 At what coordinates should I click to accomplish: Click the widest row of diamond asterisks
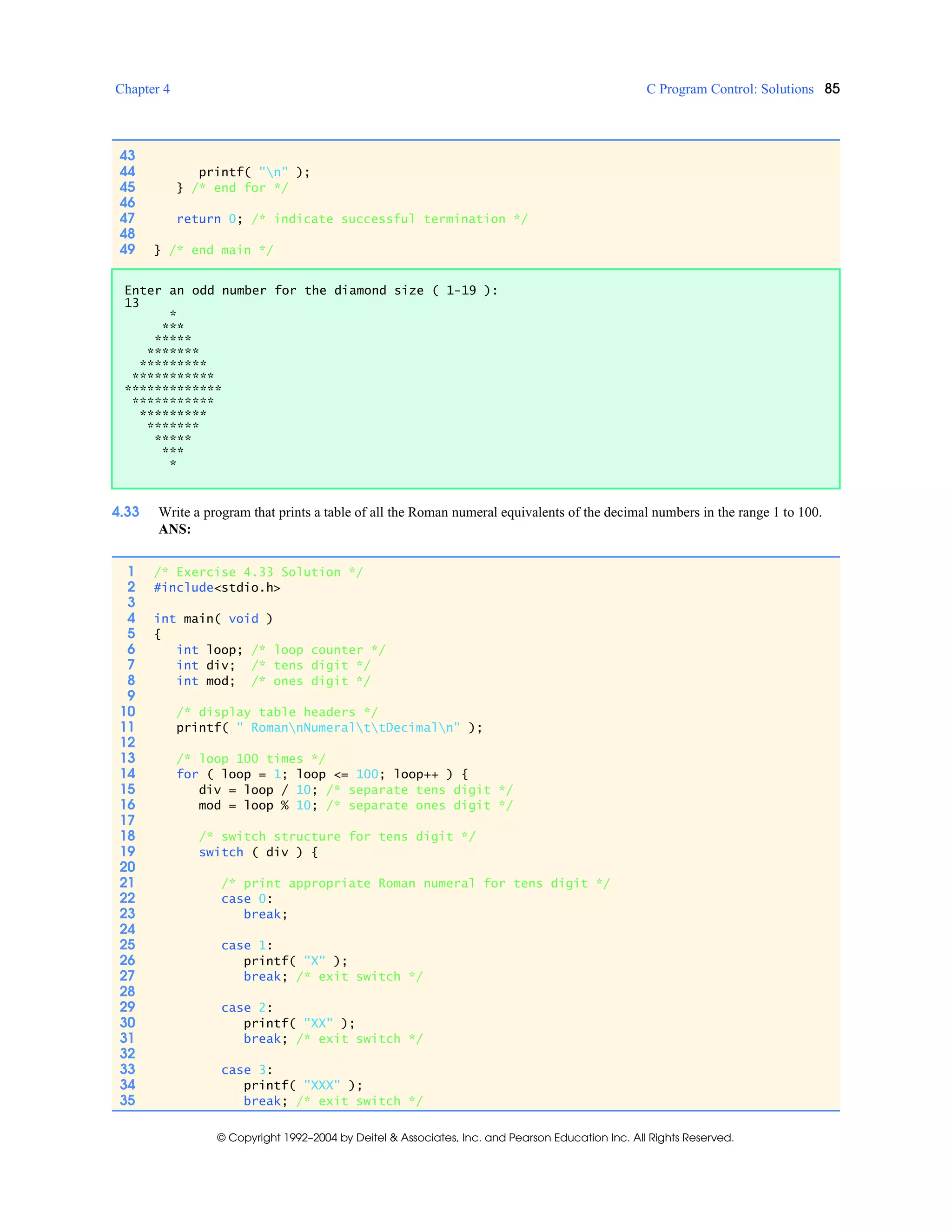[173, 388]
